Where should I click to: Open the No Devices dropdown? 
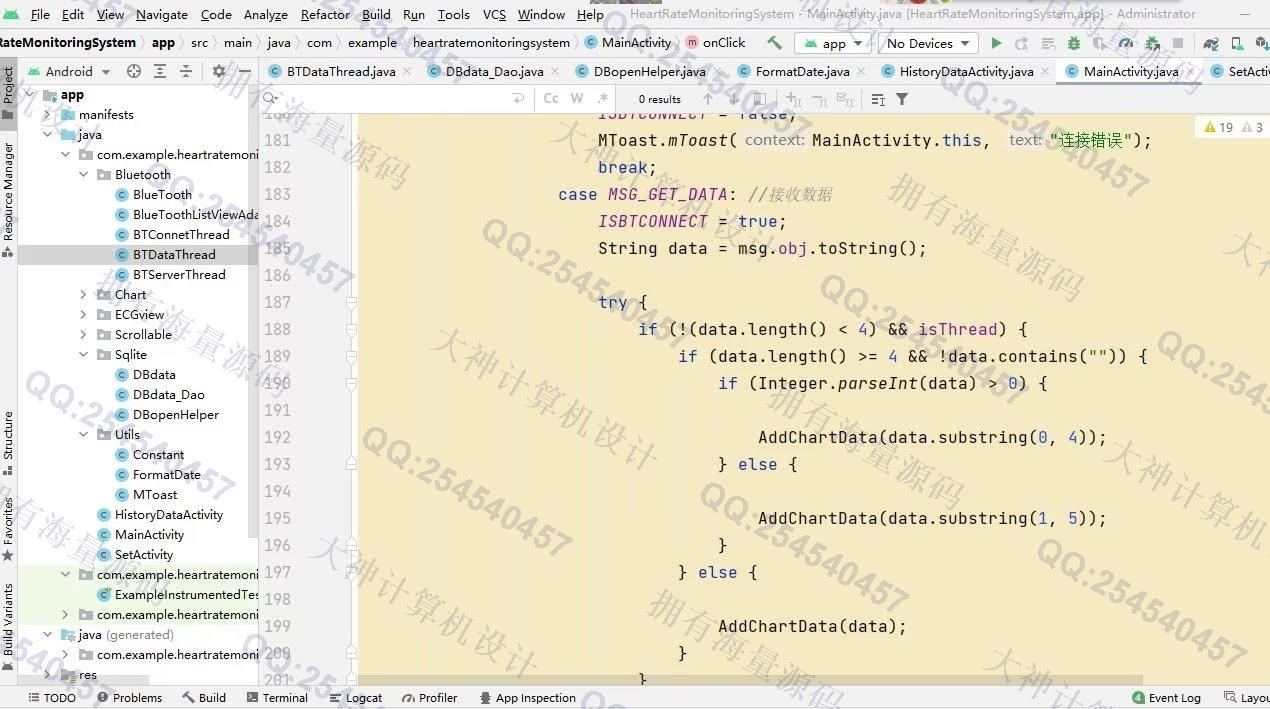[929, 43]
